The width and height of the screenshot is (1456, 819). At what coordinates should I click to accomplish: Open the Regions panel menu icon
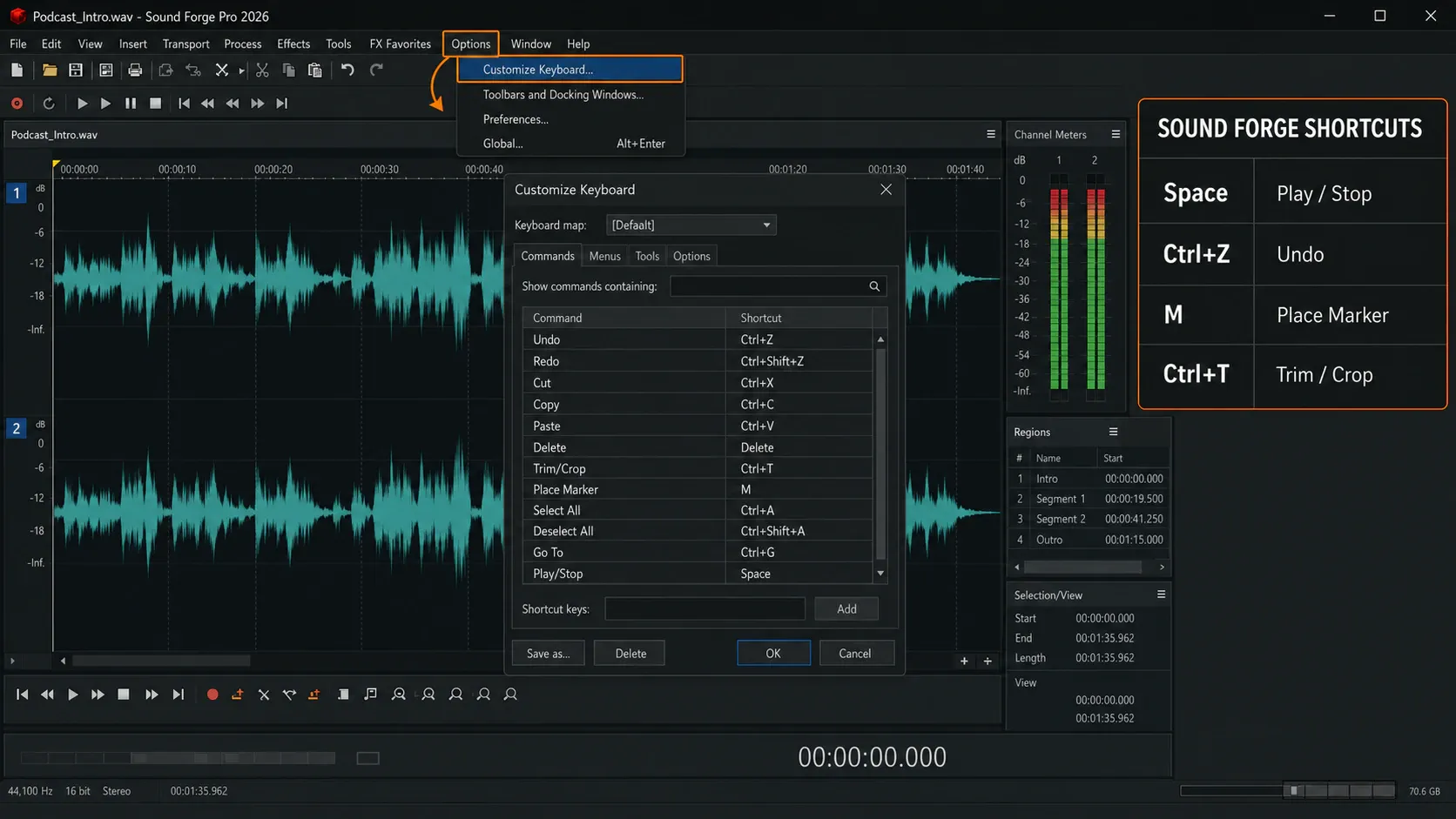(x=1113, y=432)
